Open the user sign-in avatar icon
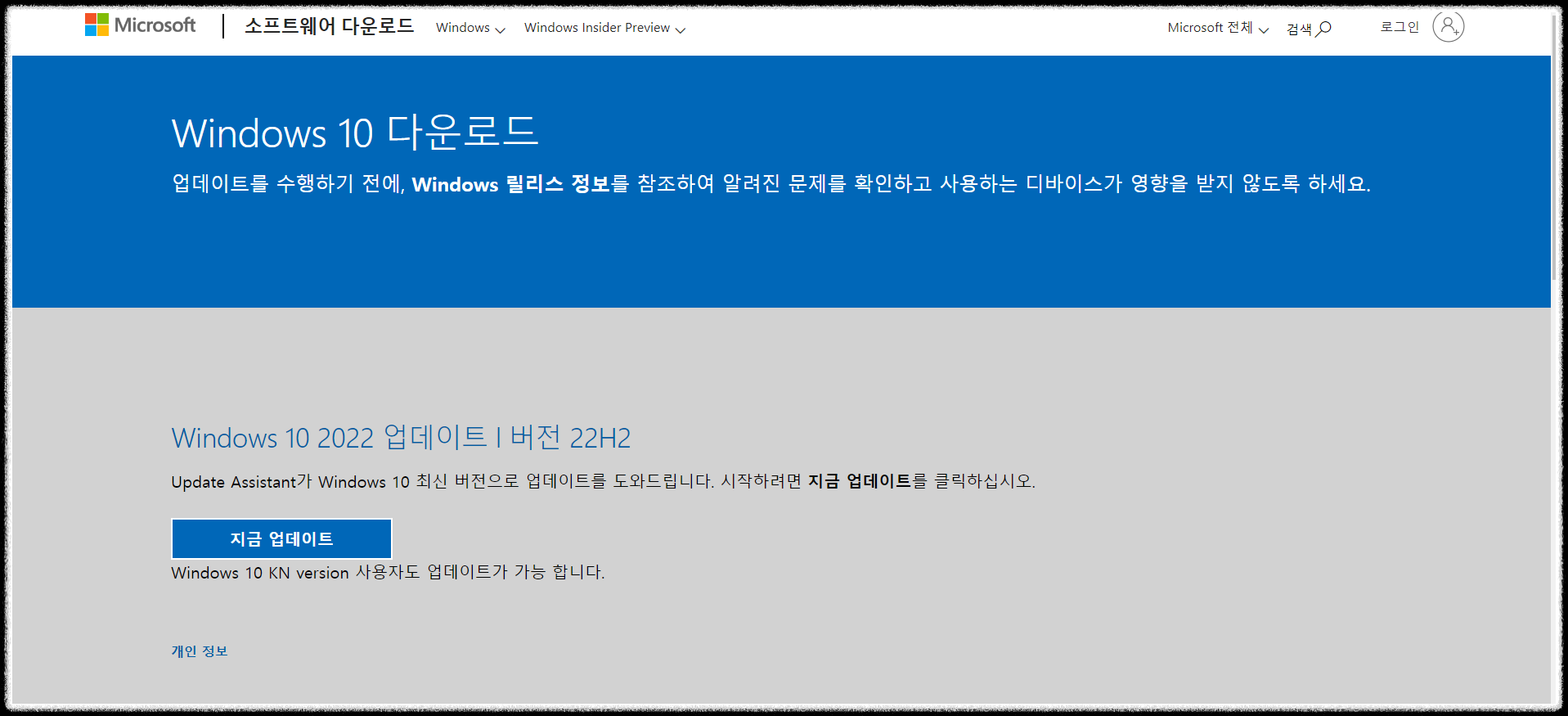The image size is (1568, 716). 1448,27
